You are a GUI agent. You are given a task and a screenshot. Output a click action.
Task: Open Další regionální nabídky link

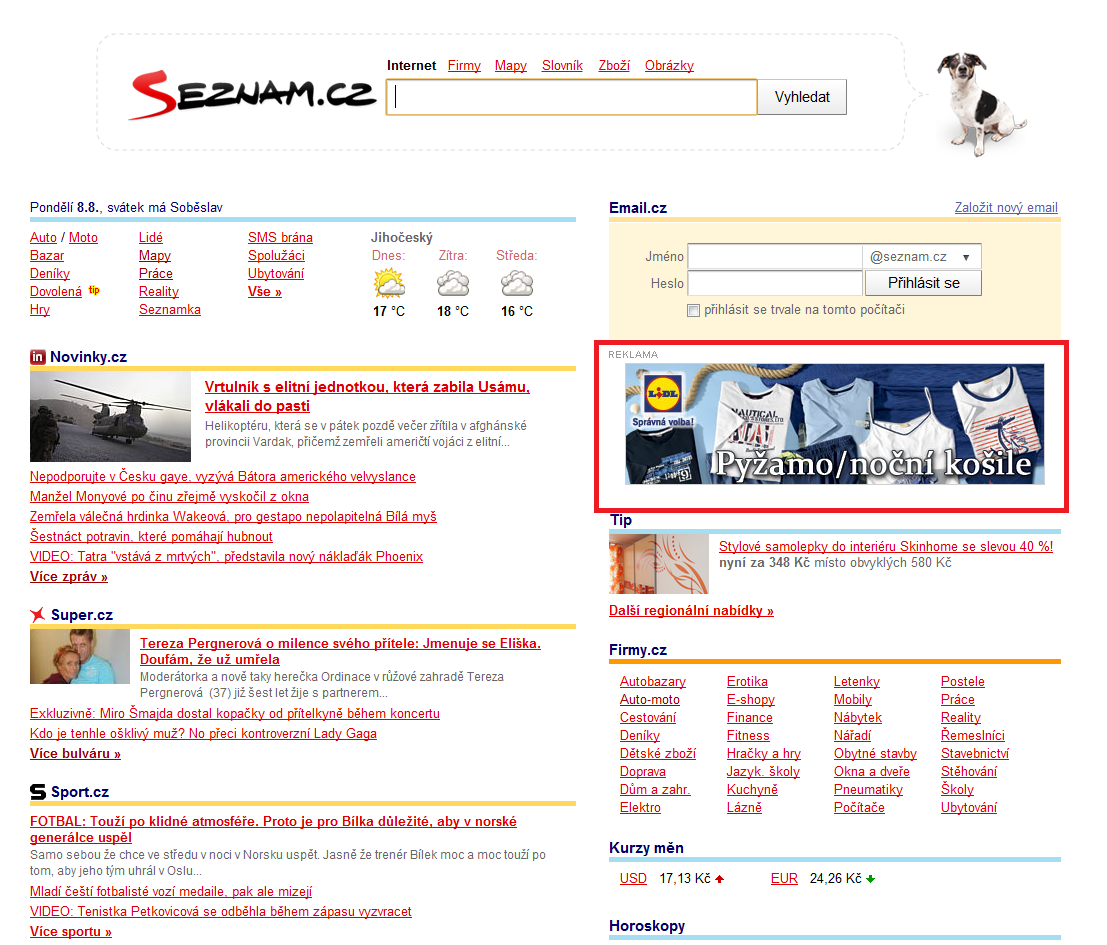pyautogui.click(x=691, y=610)
